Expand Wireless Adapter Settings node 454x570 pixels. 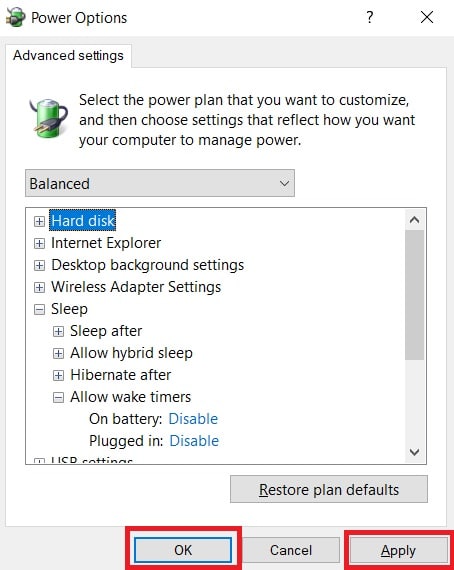click(x=39, y=288)
